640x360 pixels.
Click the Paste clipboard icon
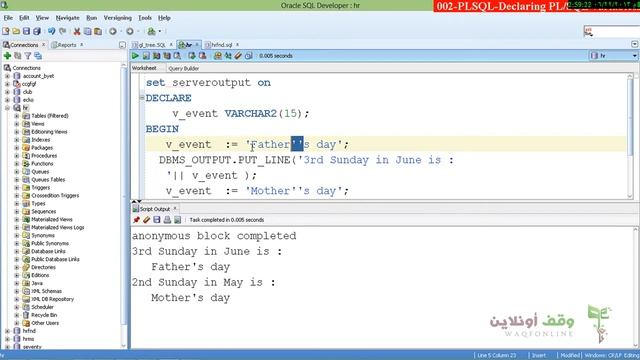(x=98, y=31)
